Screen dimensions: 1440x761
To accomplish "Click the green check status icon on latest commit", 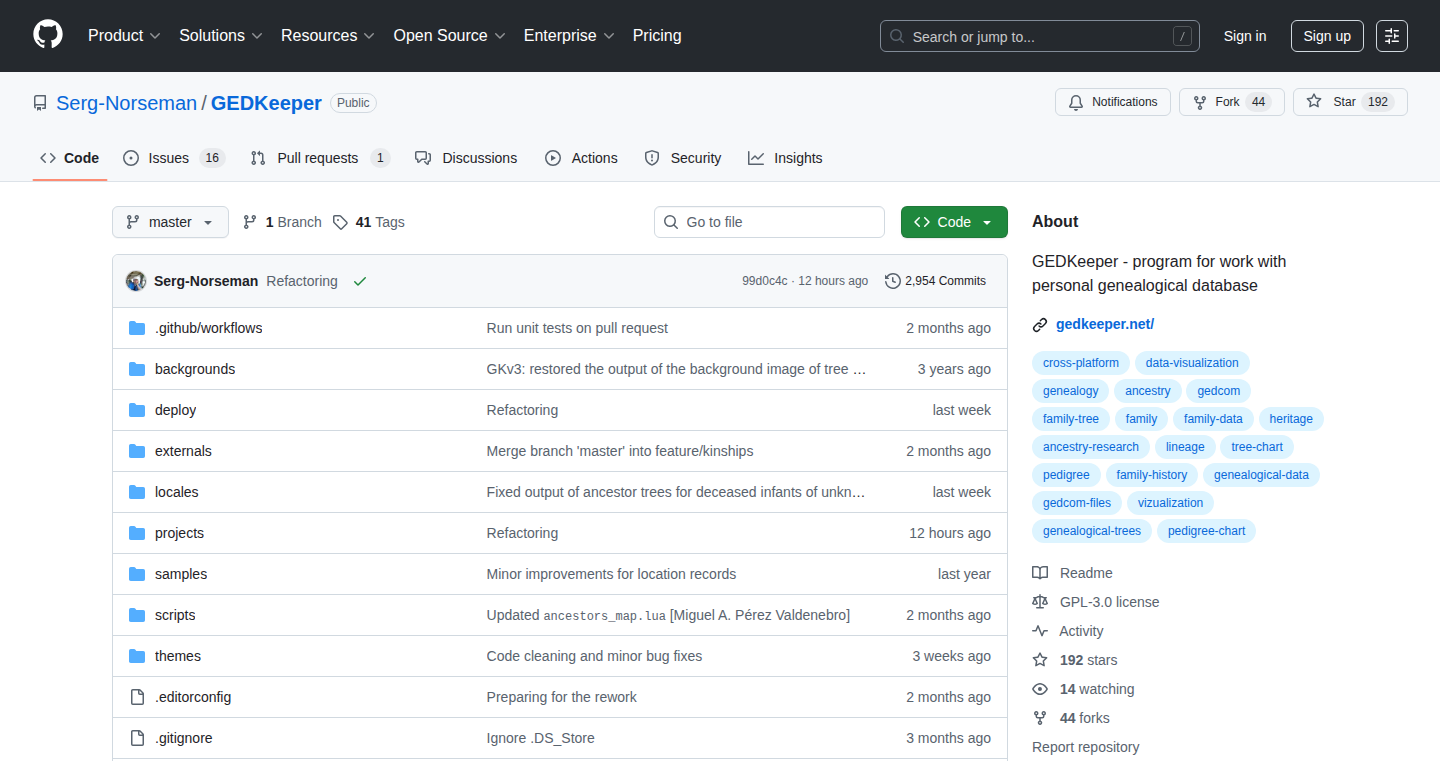I will point(360,281).
